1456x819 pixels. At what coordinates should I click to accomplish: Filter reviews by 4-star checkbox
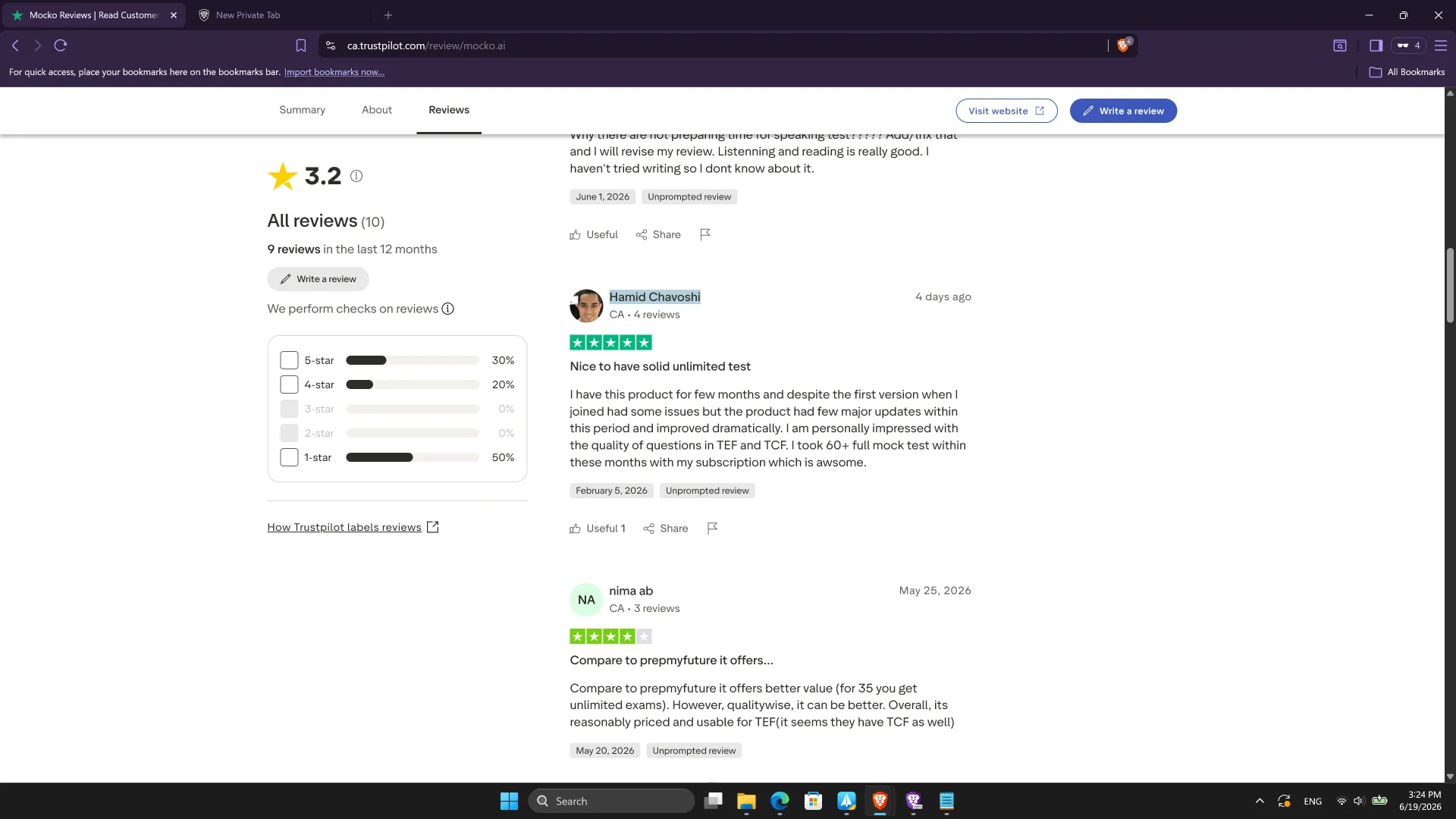[289, 384]
